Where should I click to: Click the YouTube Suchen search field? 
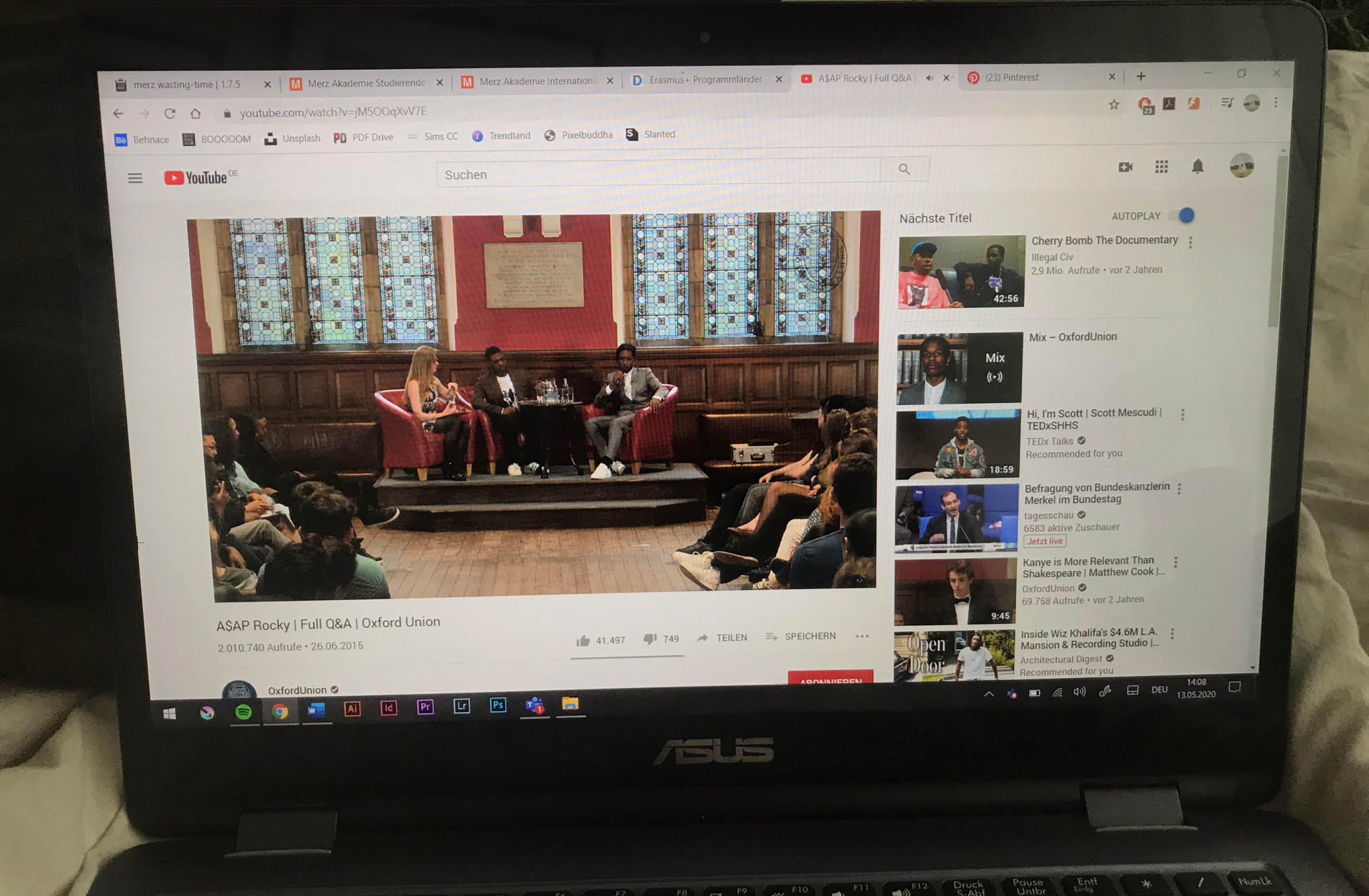[658, 173]
